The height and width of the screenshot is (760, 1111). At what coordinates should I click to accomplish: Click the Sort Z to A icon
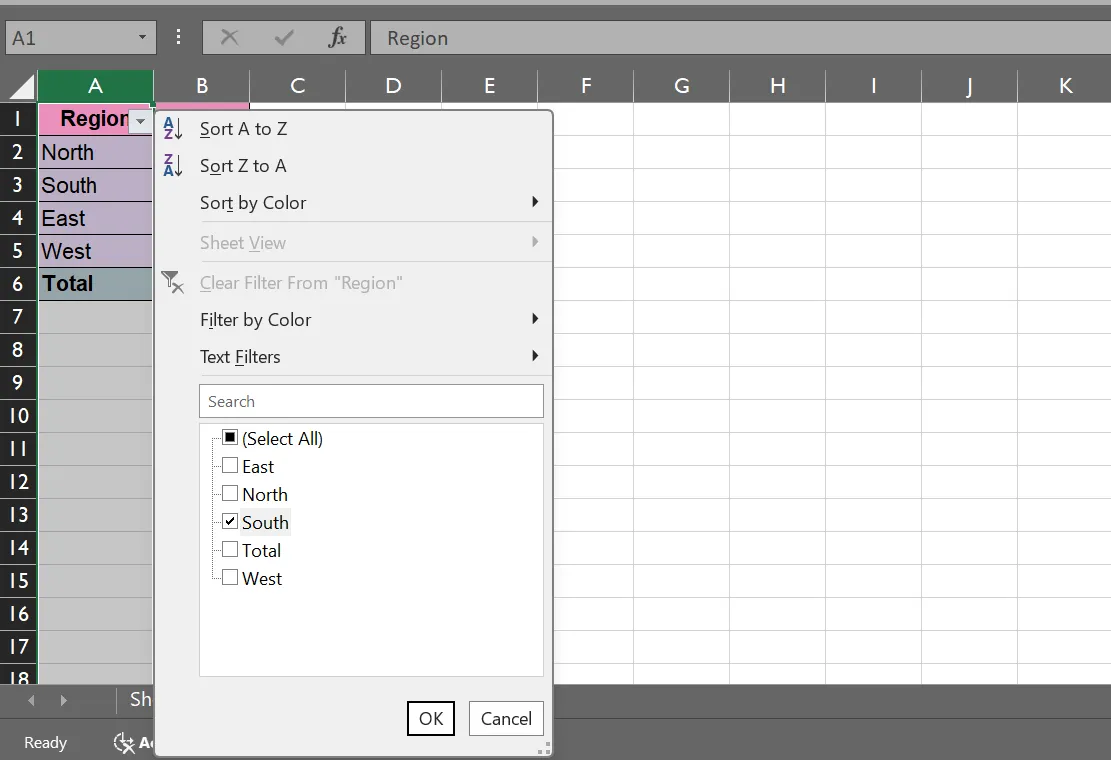coord(173,166)
